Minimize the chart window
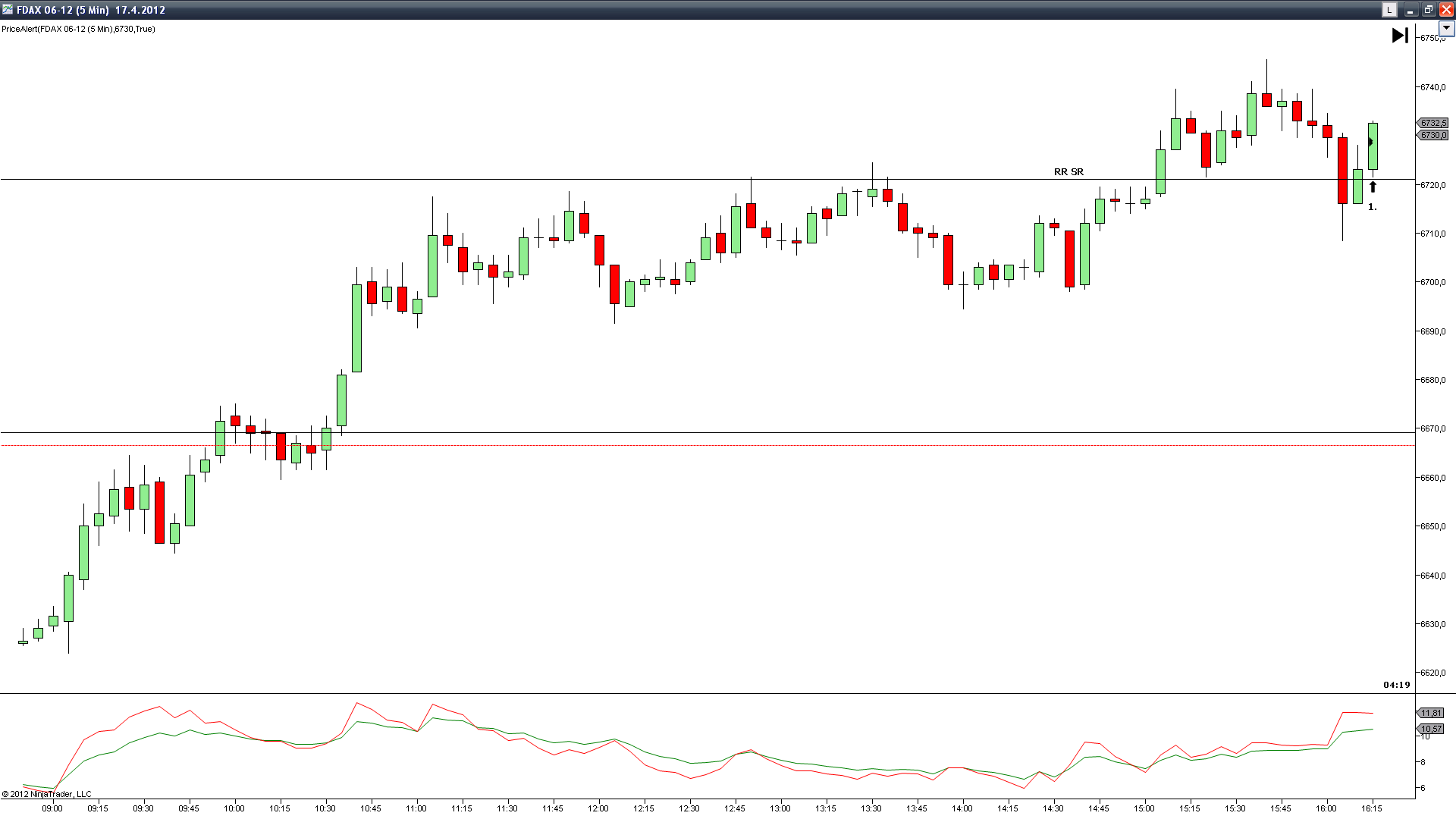The width and height of the screenshot is (1456, 819). pos(1410,10)
